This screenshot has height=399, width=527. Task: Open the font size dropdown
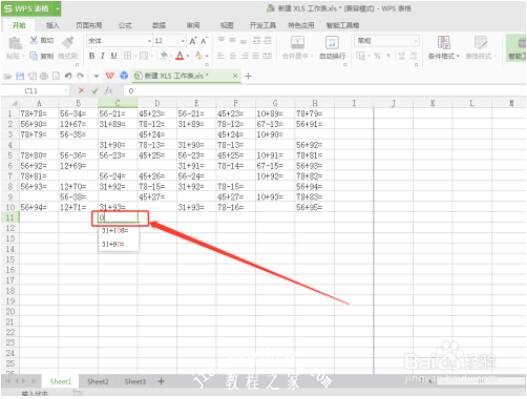[x=183, y=41]
